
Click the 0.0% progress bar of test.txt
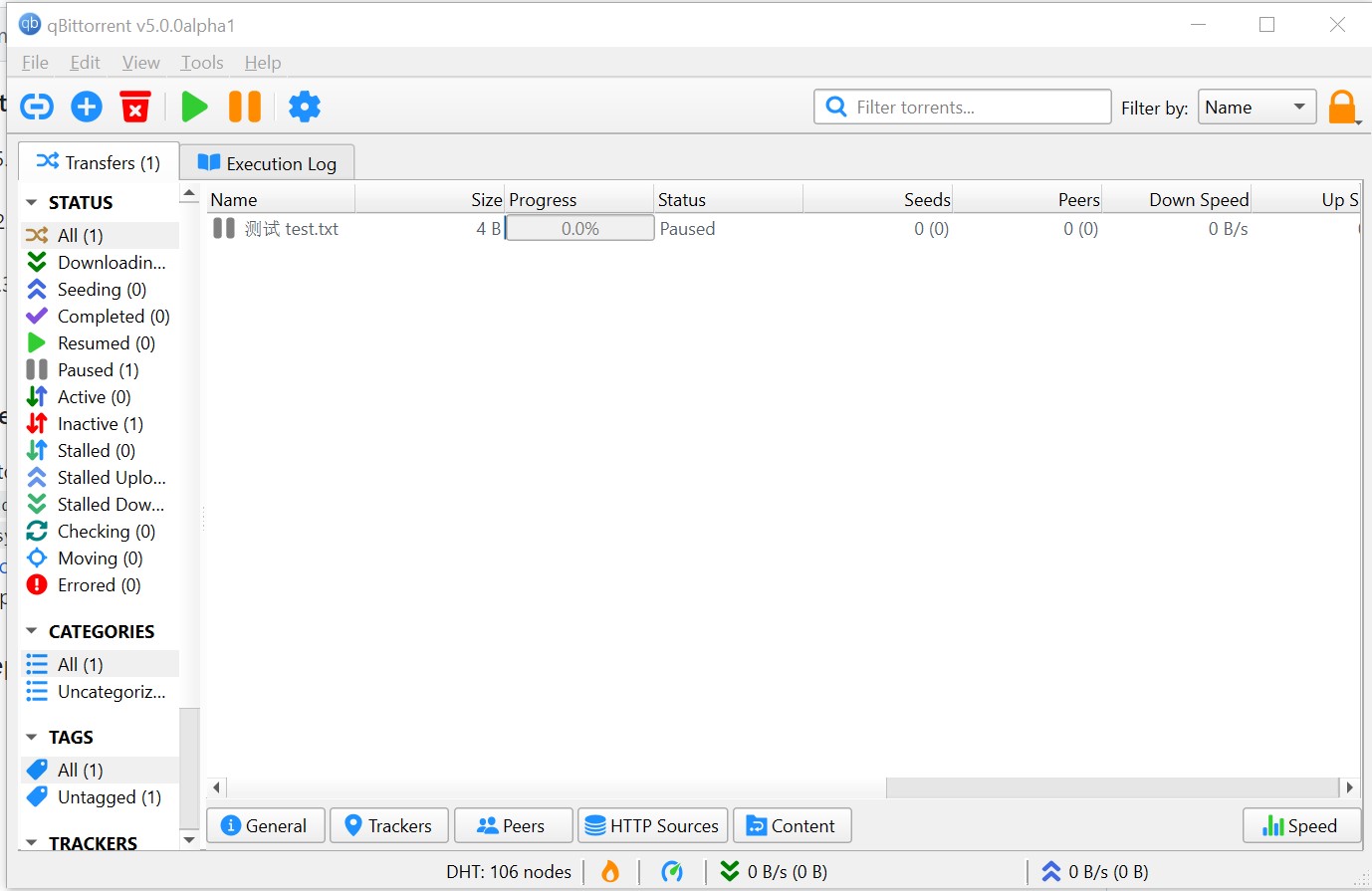[x=579, y=229]
